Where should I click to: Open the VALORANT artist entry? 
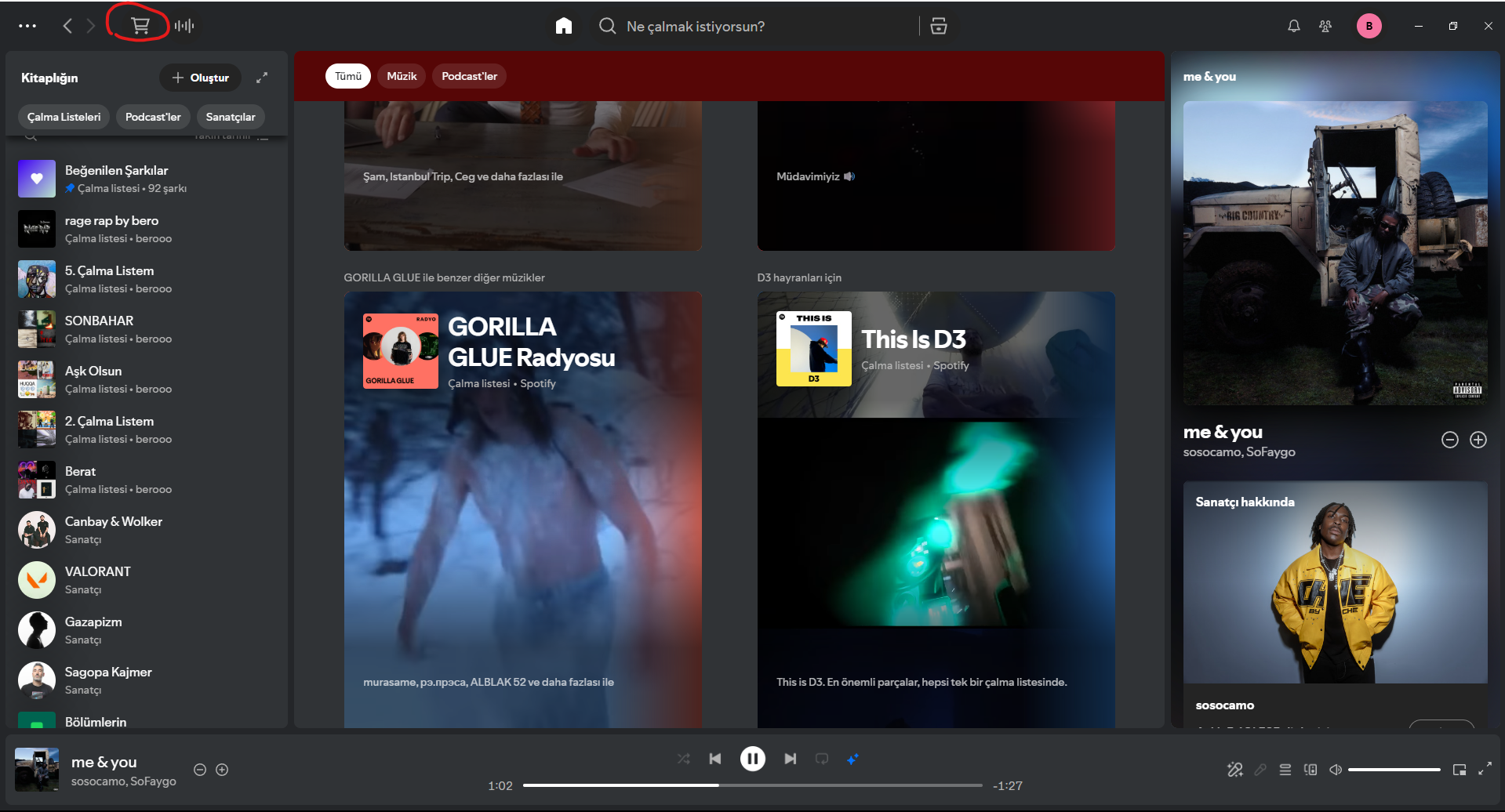147,580
